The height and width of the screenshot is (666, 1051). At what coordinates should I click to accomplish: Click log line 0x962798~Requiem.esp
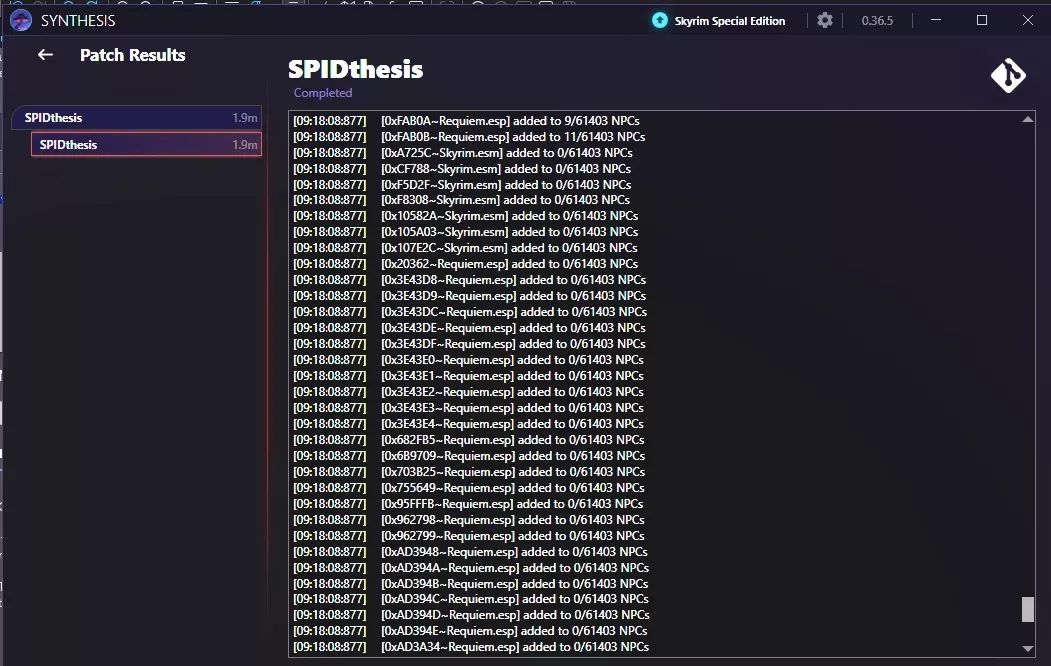pos(469,520)
